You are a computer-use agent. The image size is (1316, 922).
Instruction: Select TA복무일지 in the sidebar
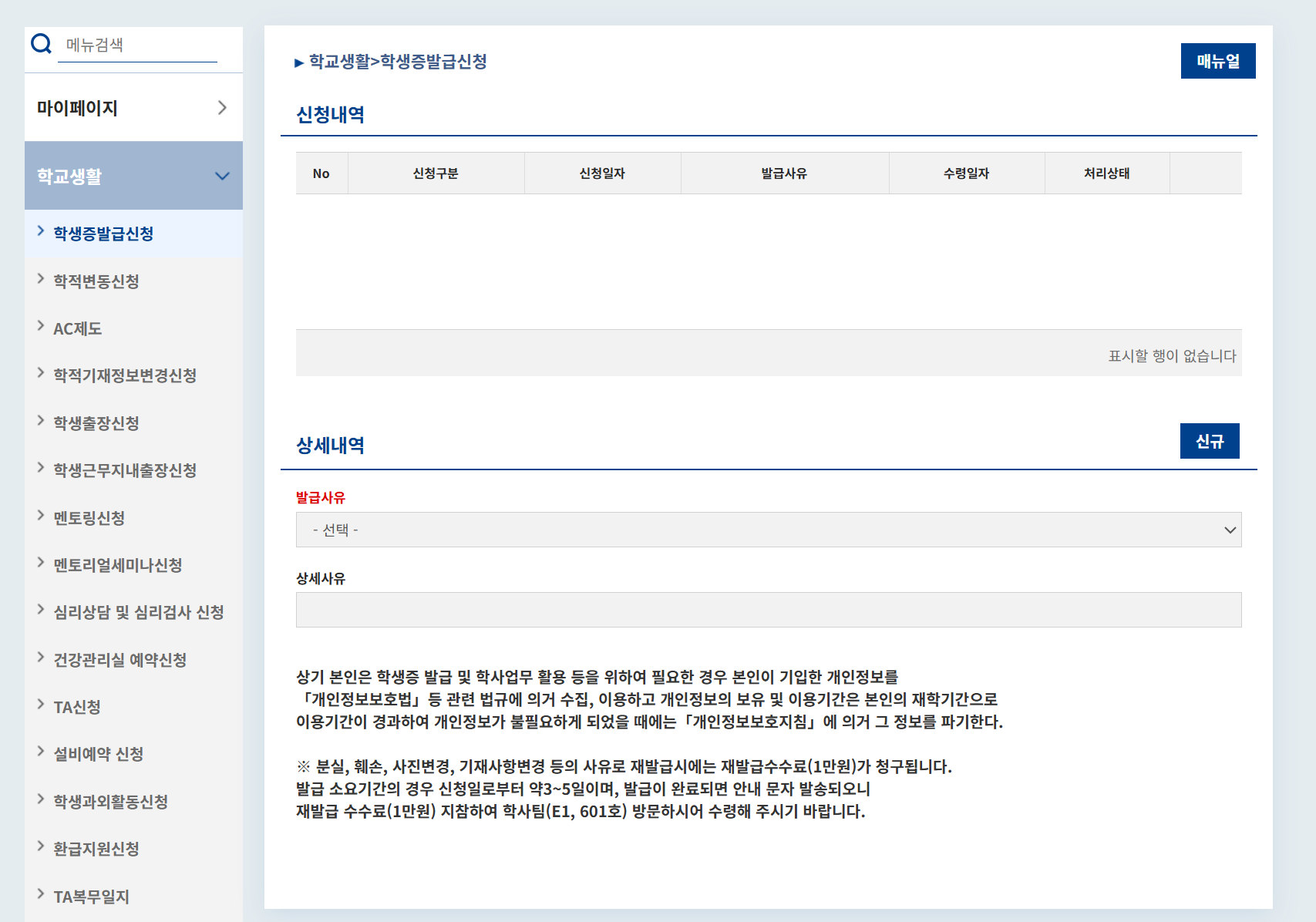click(x=91, y=897)
